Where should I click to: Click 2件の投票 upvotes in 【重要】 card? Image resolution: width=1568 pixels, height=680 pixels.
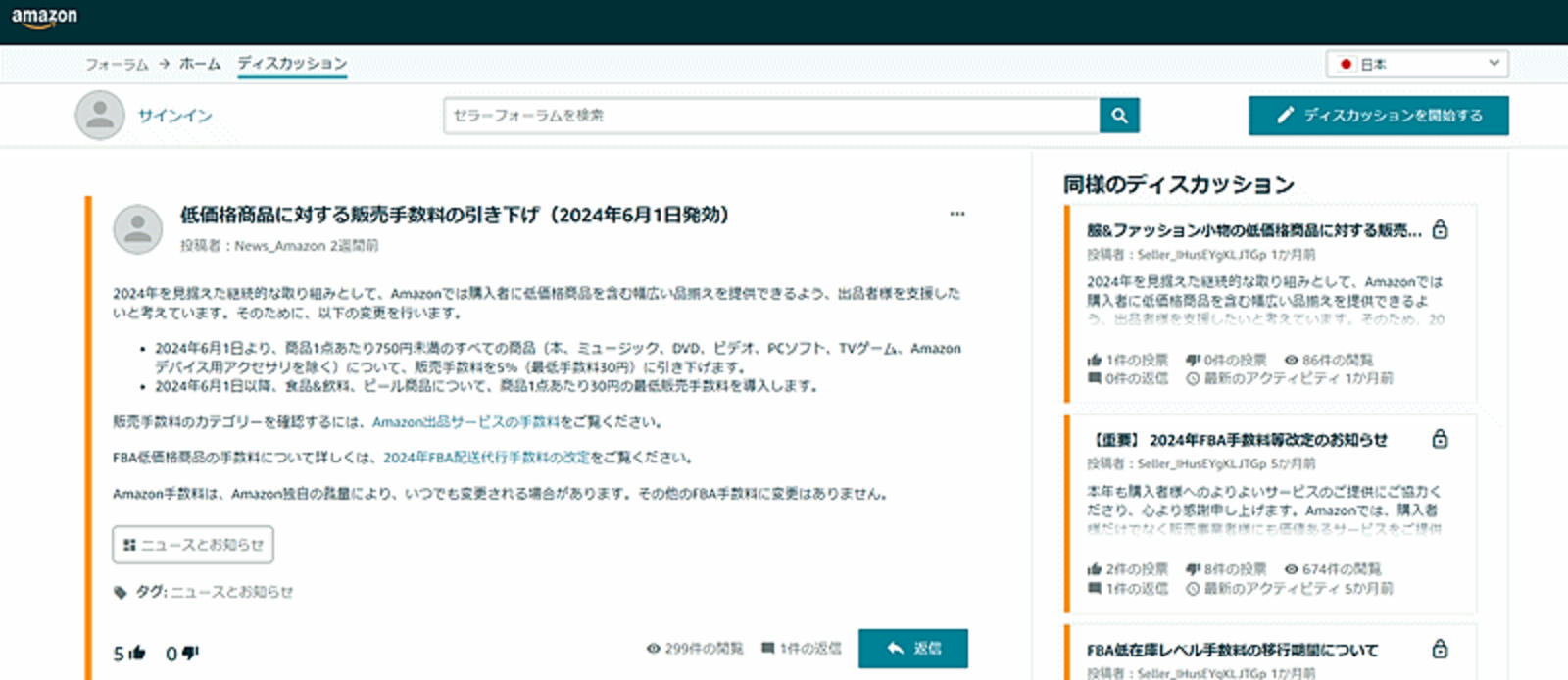point(1128,569)
